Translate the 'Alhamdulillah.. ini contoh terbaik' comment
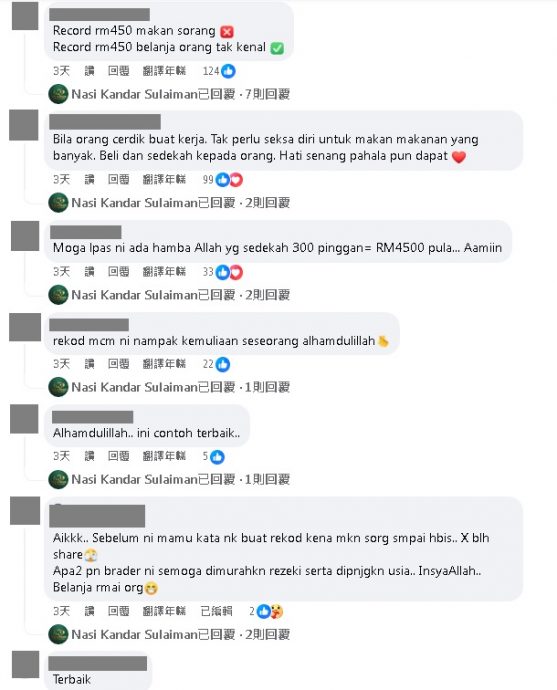Viewport: 557px width, 690px height. coord(164,456)
